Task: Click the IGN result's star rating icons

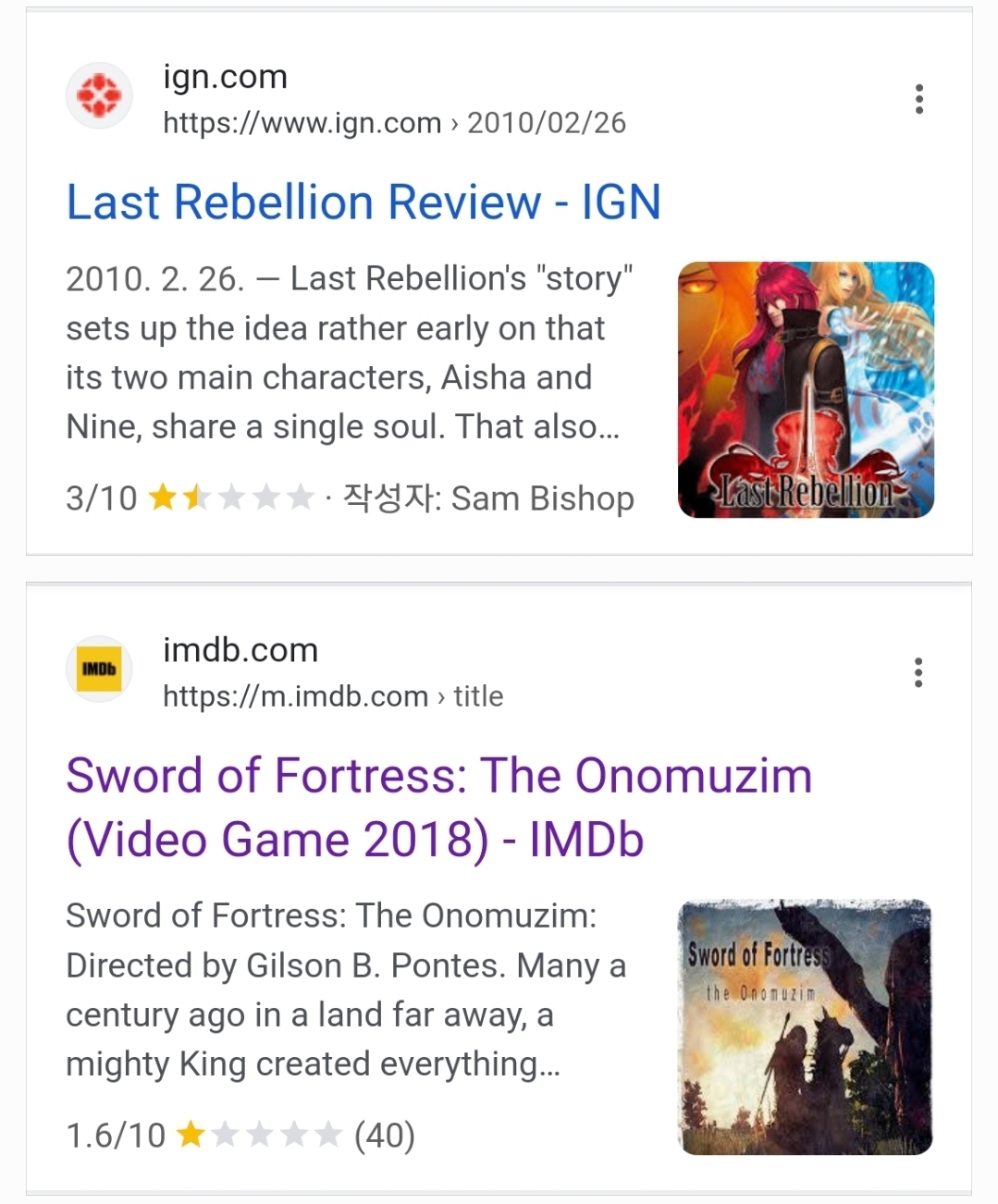Action: coord(231,498)
